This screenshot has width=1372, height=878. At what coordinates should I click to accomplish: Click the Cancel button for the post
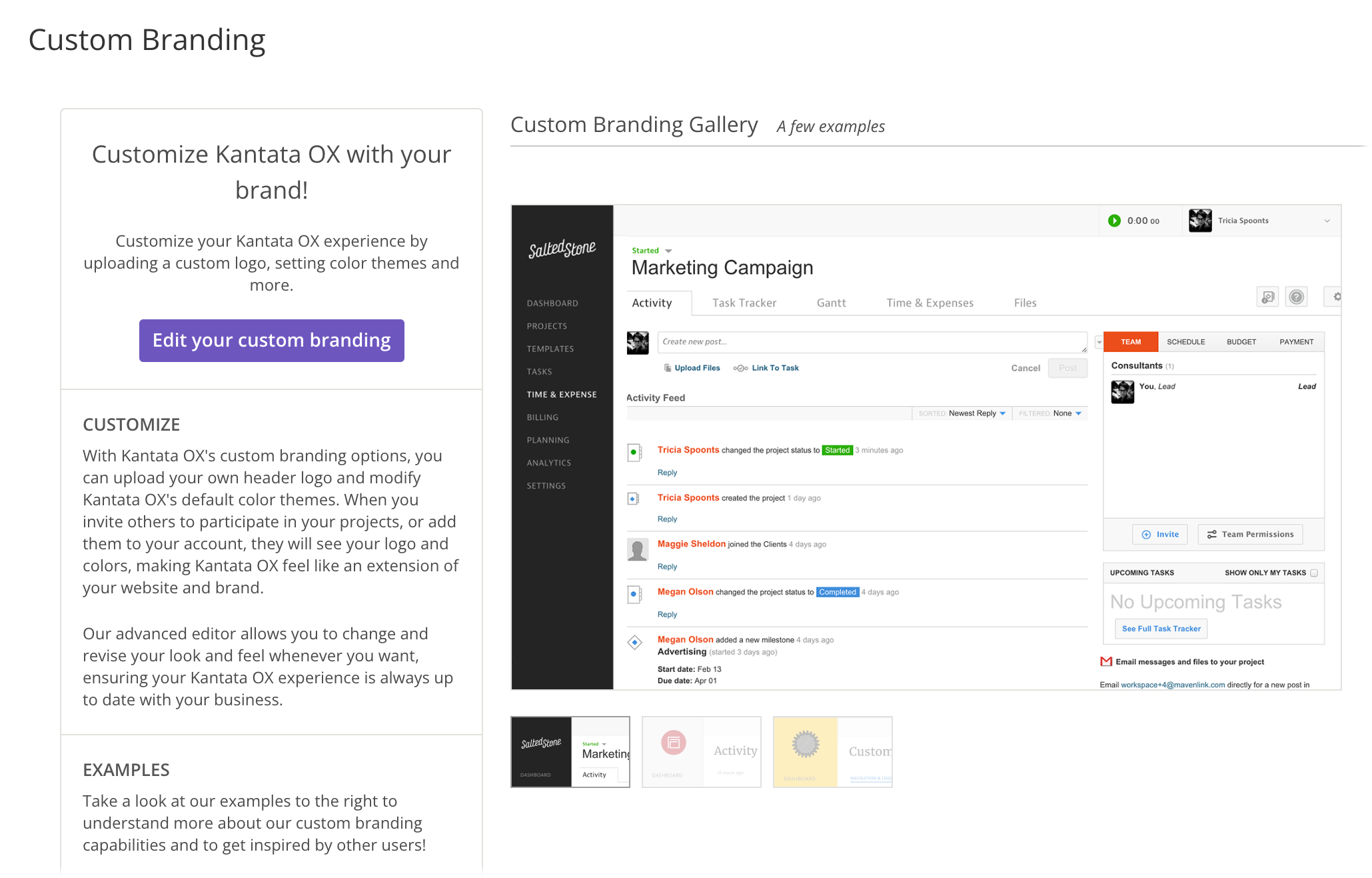[x=1026, y=368]
